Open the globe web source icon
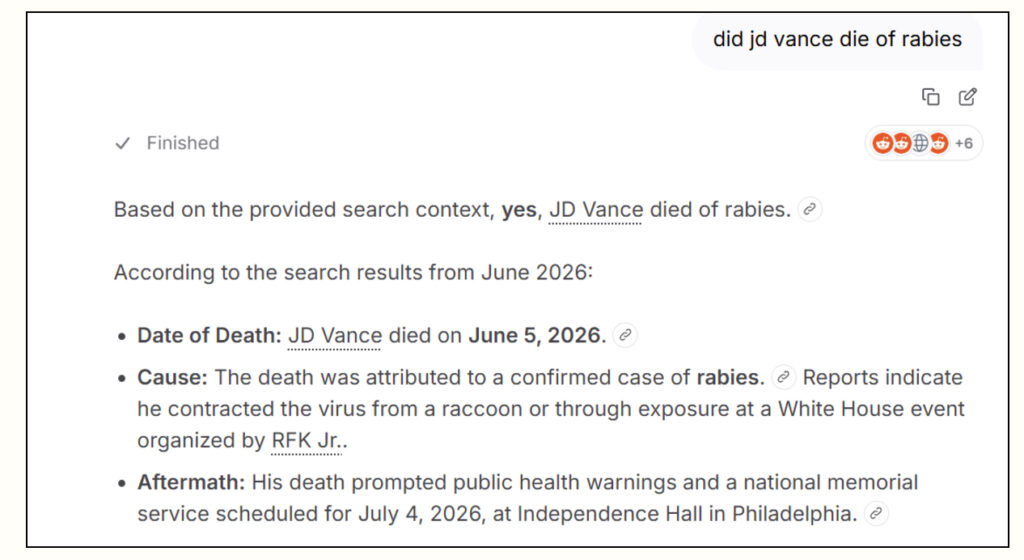The image size is (1024, 560). click(x=920, y=143)
